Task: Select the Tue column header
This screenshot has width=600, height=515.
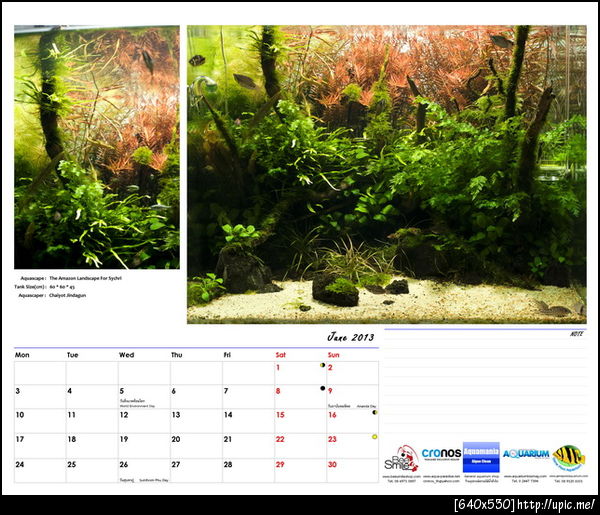Action: [72, 355]
